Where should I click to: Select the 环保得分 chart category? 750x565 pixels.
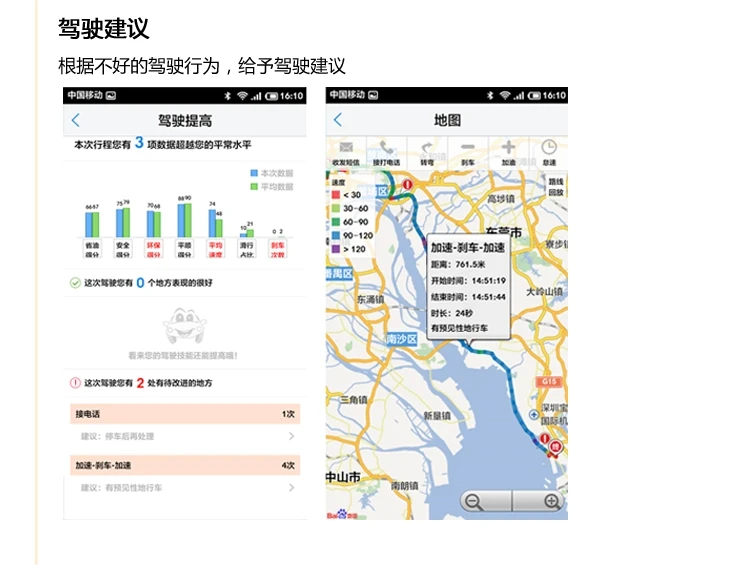pyautogui.click(x=154, y=249)
